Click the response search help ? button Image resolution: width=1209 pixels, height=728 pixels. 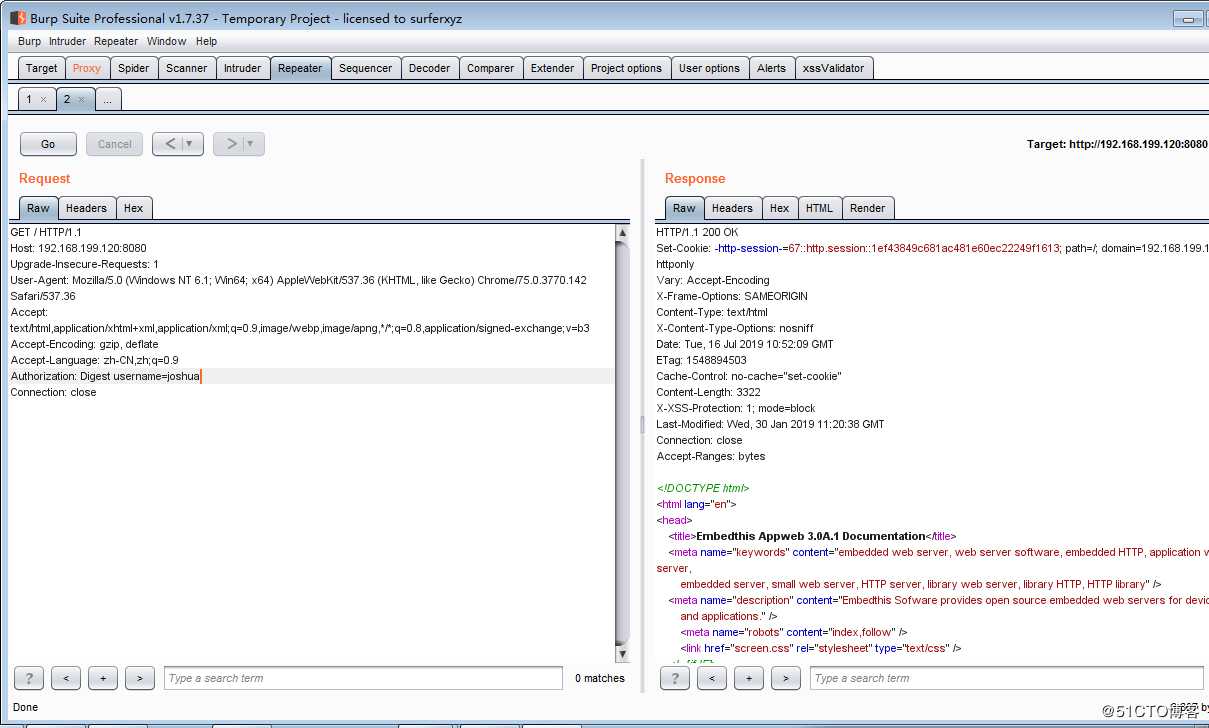(675, 678)
